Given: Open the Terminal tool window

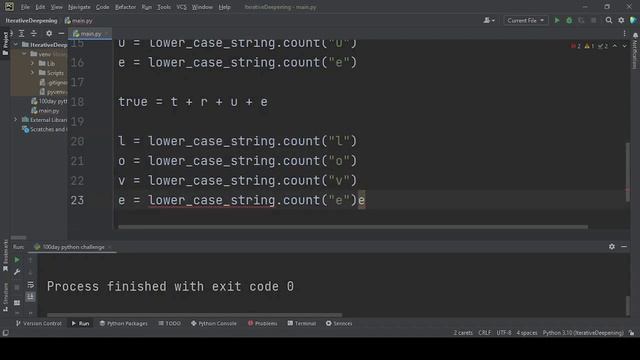Looking at the screenshot, I should pyautogui.click(x=302, y=323).
